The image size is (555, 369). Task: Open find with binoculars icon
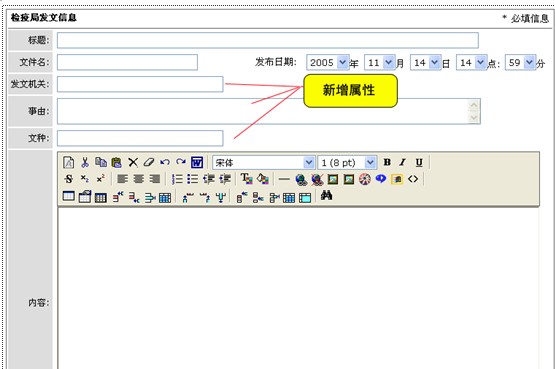click(326, 195)
